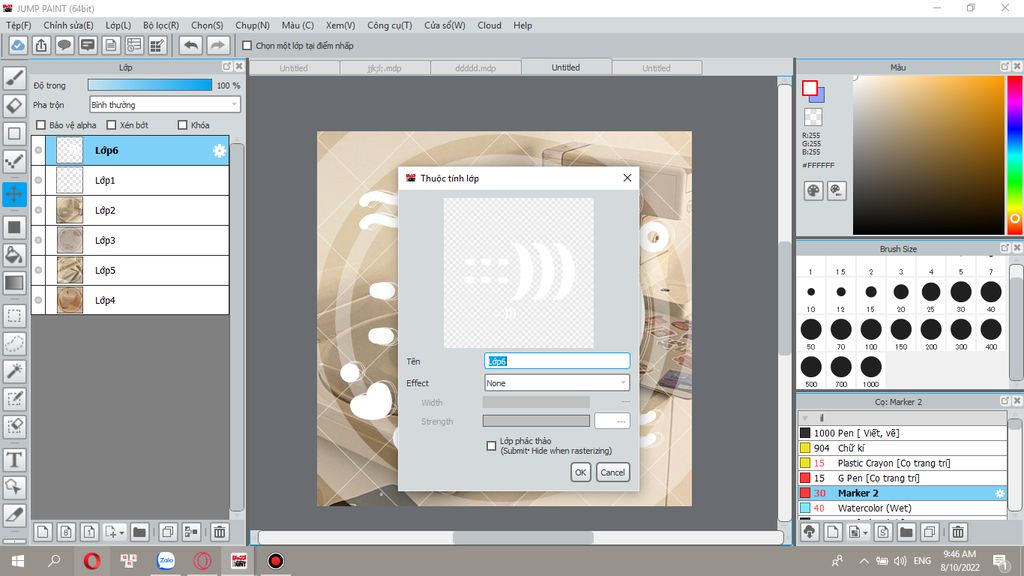
Task: Click the Tên name input field
Action: (556, 361)
